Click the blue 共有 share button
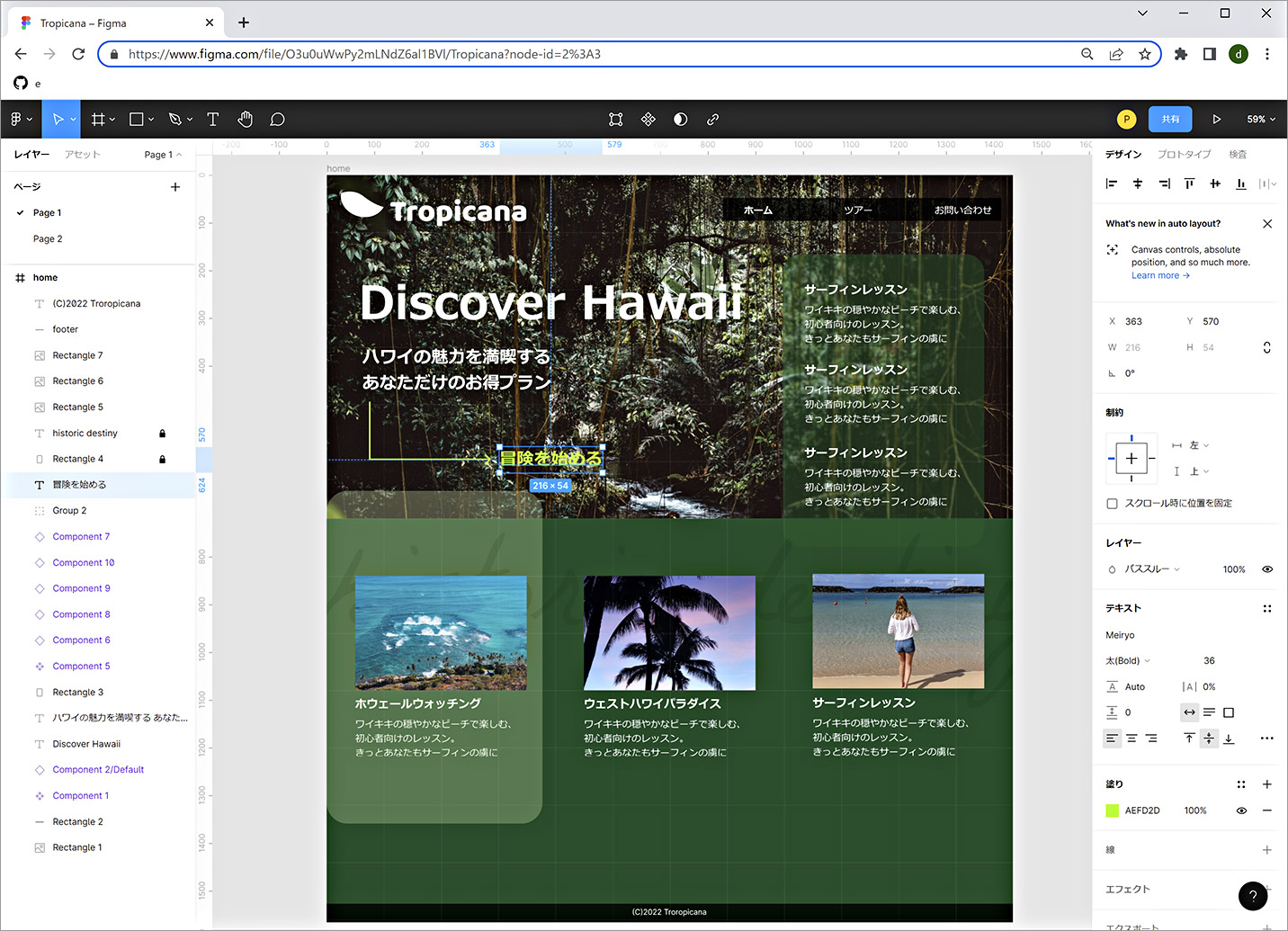 click(x=1170, y=119)
